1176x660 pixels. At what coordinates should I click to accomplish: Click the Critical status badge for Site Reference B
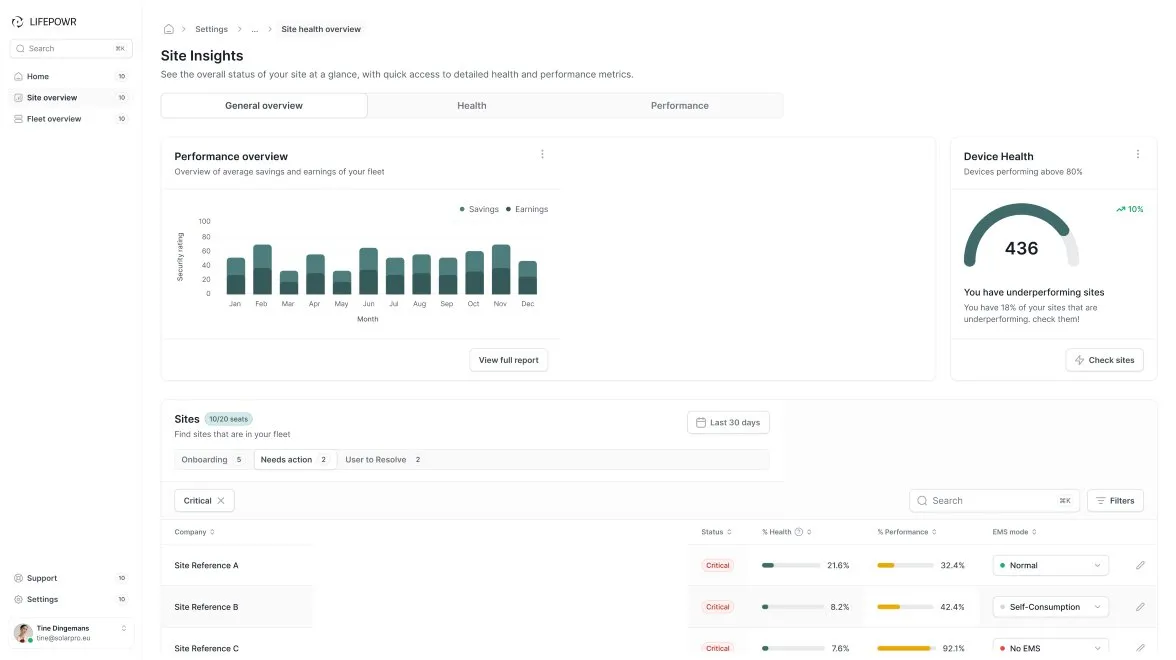[718, 607]
